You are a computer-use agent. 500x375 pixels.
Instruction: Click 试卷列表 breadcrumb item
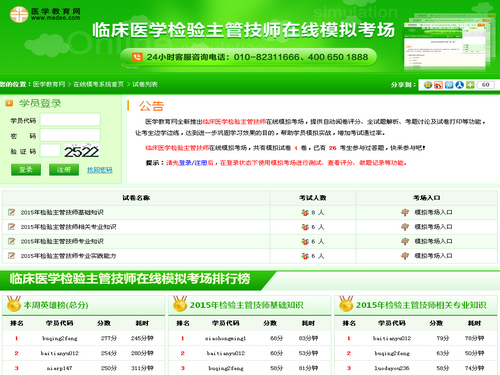(x=145, y=84)
